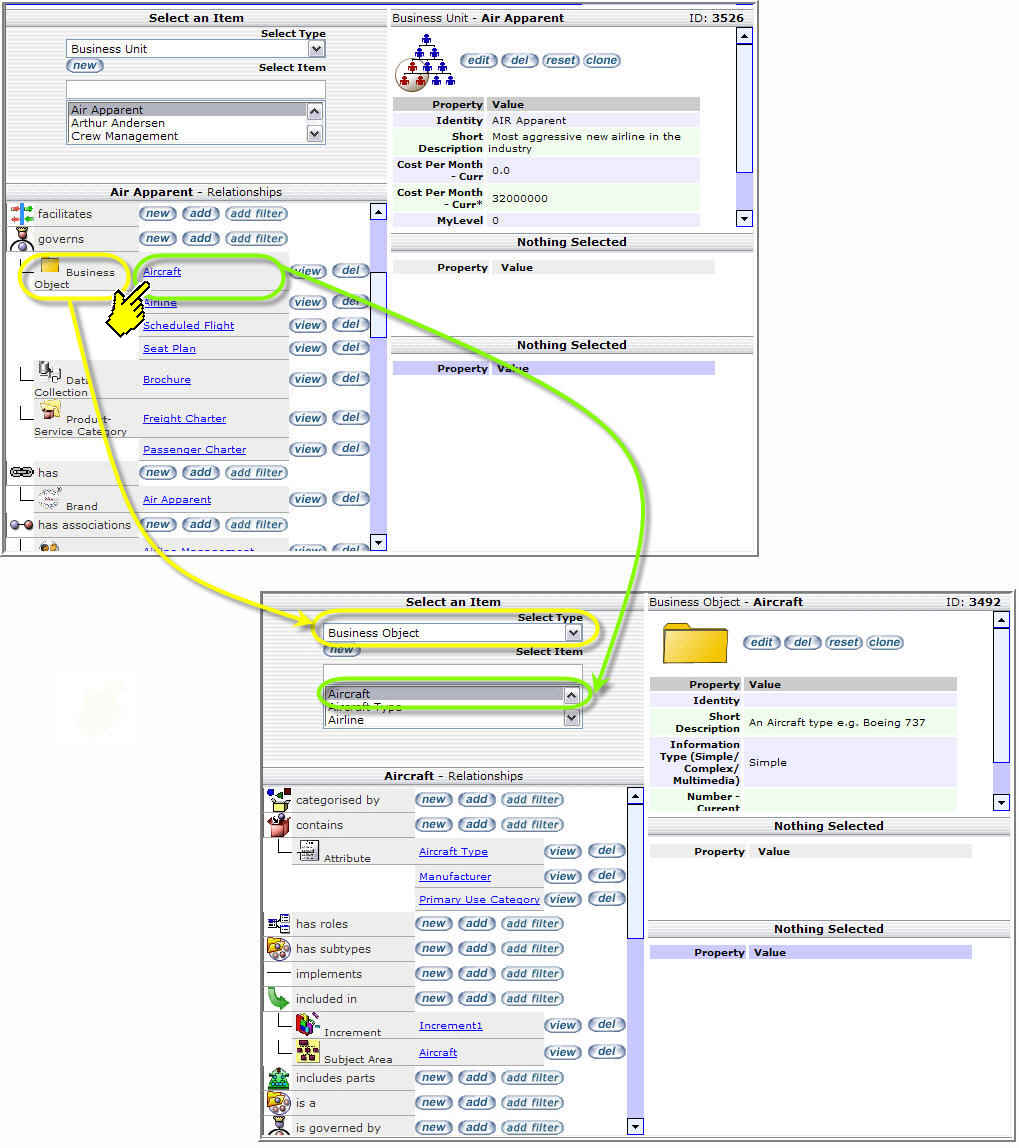Image resolution: width=1019 pixels, height=1148 pixels.
Task: Click the facilitates relationship icon
Action: (21, 214)
